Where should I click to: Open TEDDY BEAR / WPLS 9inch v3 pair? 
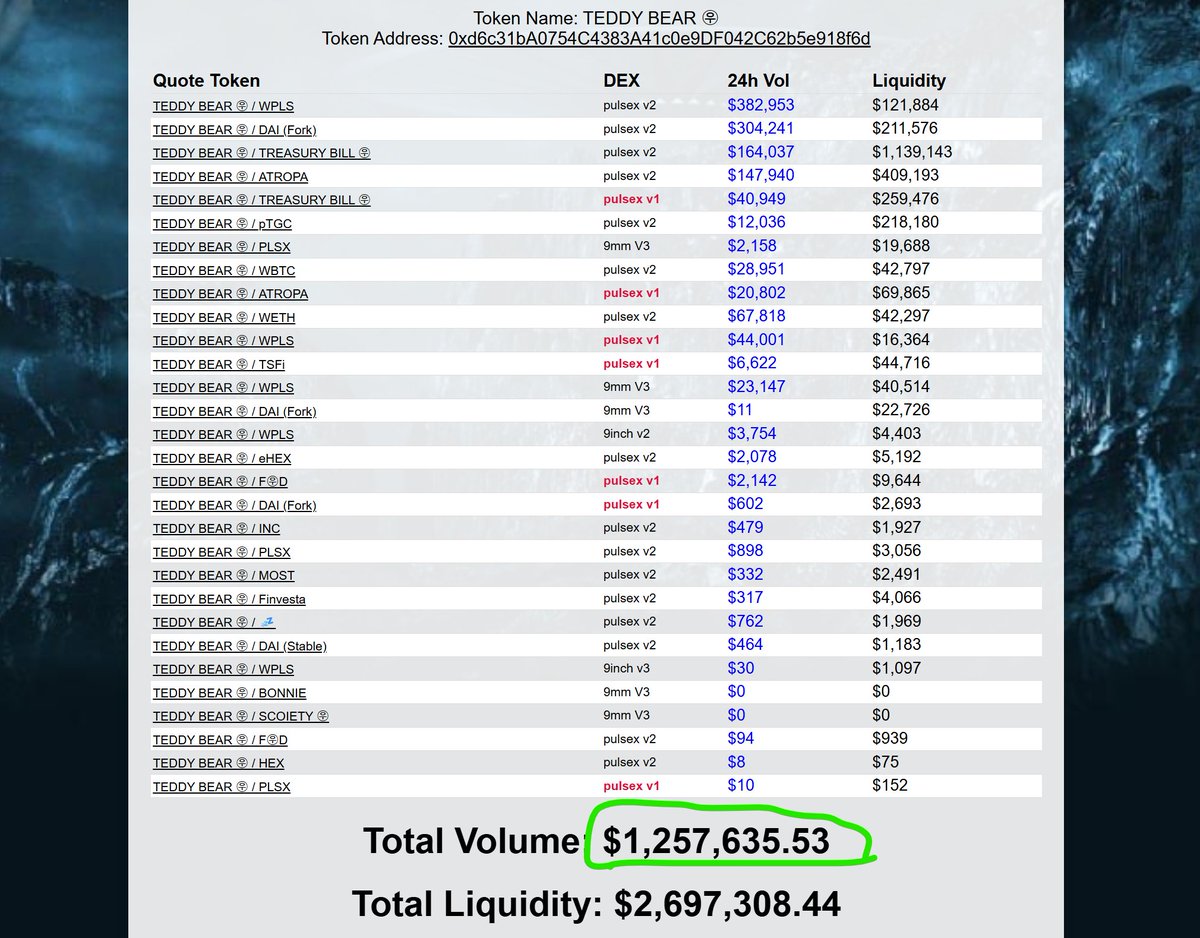click(223, 670)
